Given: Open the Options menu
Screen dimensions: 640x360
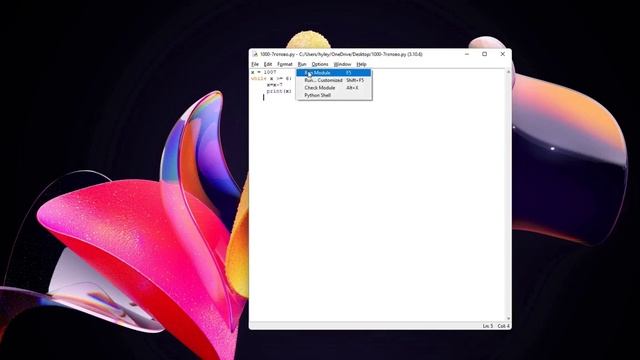Looking at the screenshot, I should [x=320, y=64].
